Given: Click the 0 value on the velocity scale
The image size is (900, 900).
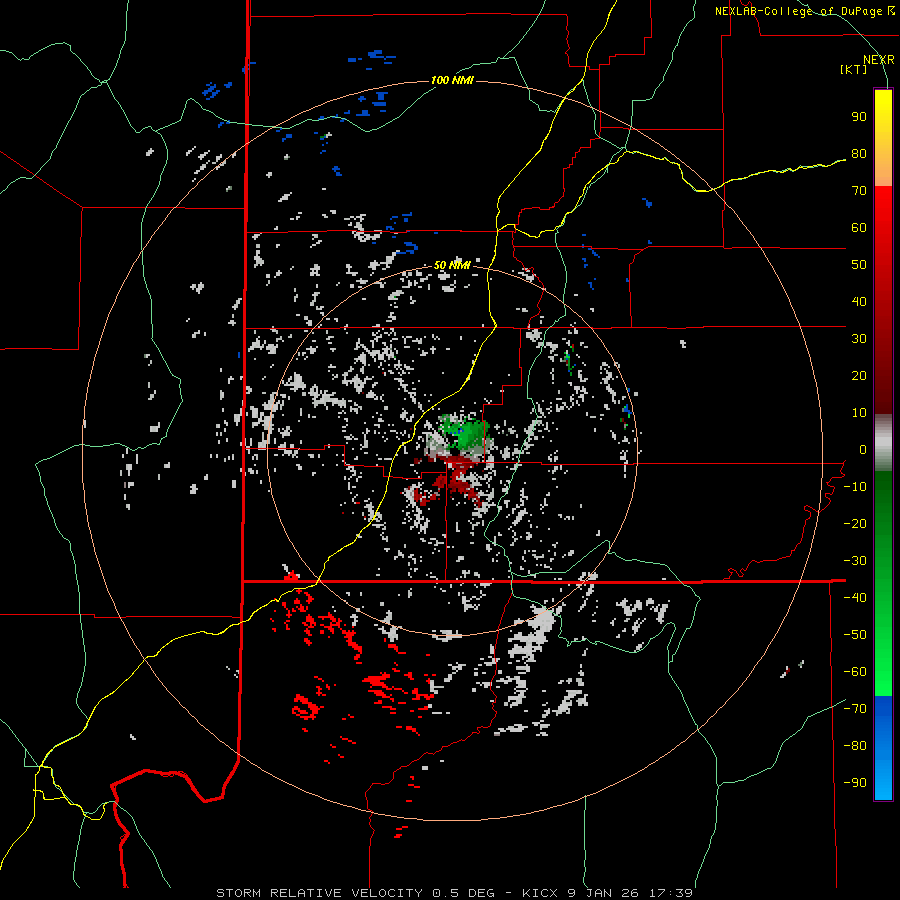Looking at the screenshot, I should coord(863,450).
